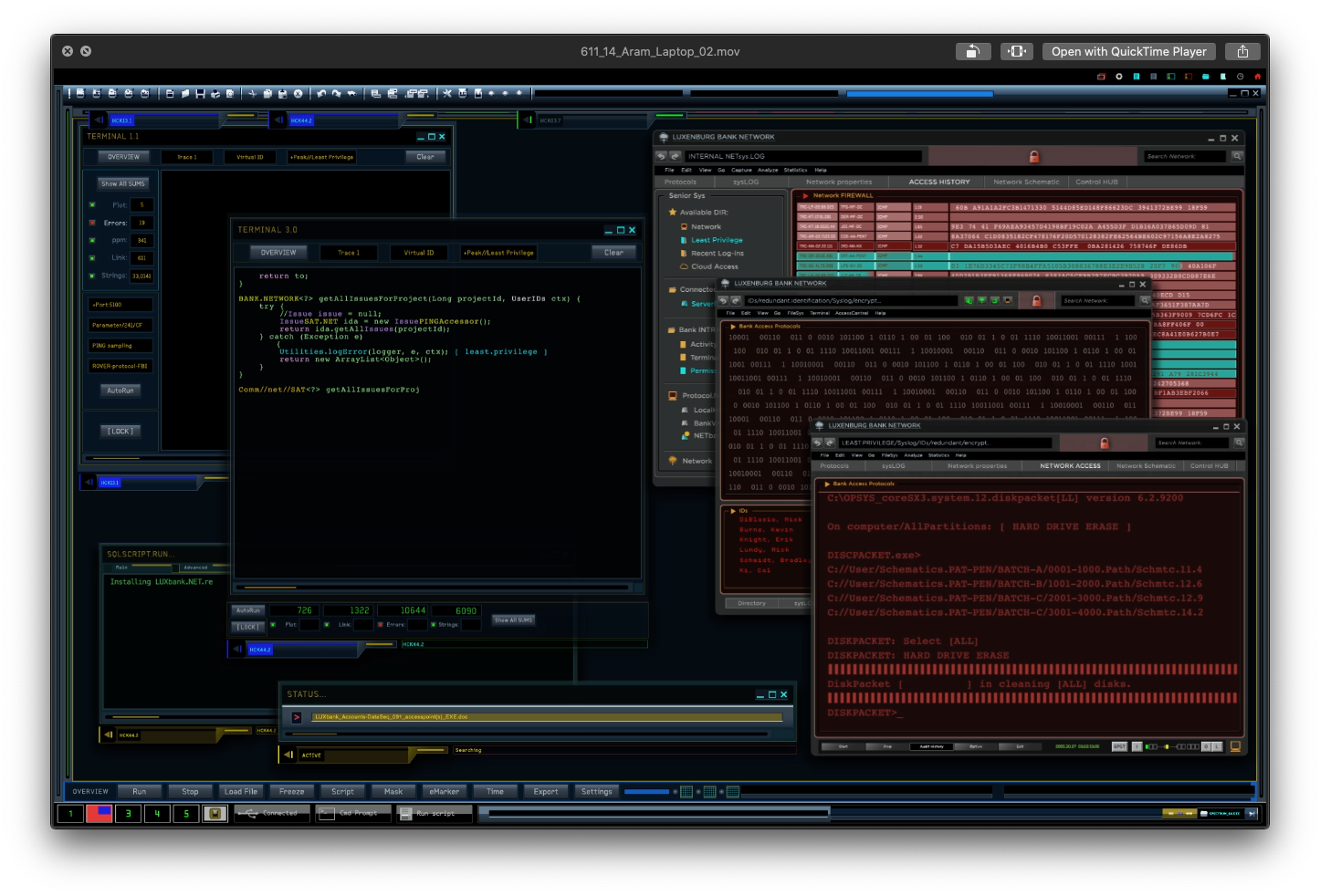Click the undo arrow in top toolbar
Viewport: 1320px width, 896px height.
tap(321, 93)
